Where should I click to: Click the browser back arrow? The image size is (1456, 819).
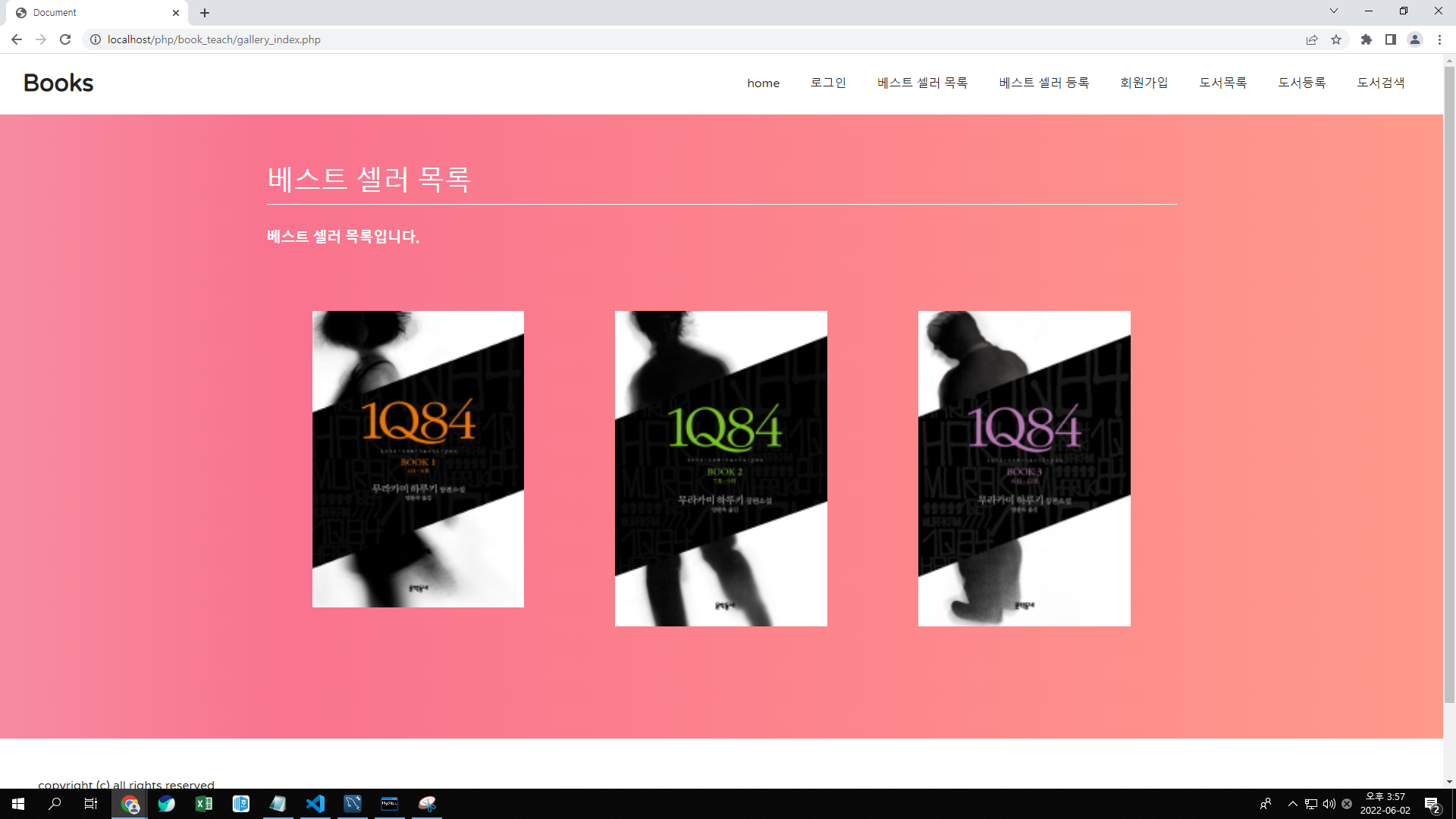pyautogui.click(x=17, y=39)
